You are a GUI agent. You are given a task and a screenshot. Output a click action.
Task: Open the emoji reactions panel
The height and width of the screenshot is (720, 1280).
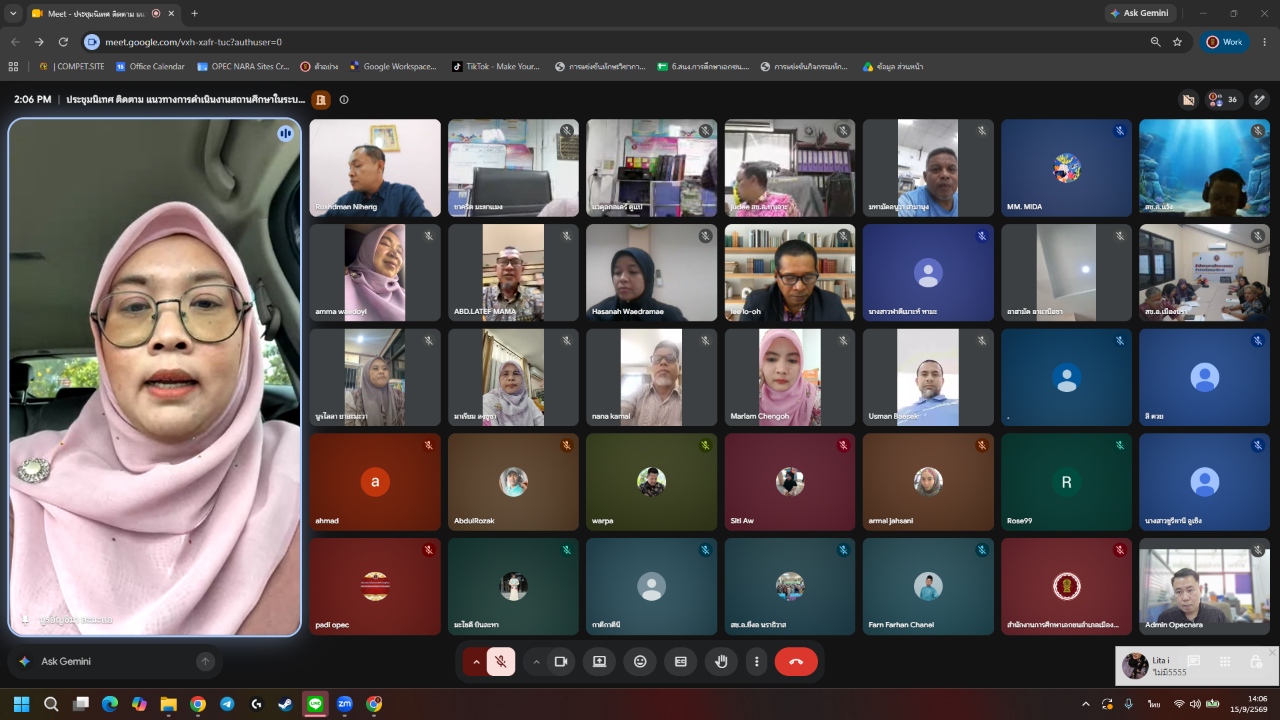tap(640, 661)
